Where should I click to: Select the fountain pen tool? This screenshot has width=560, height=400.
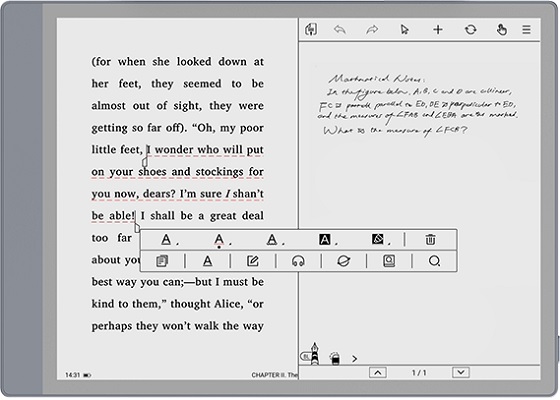tap(314, 354)
